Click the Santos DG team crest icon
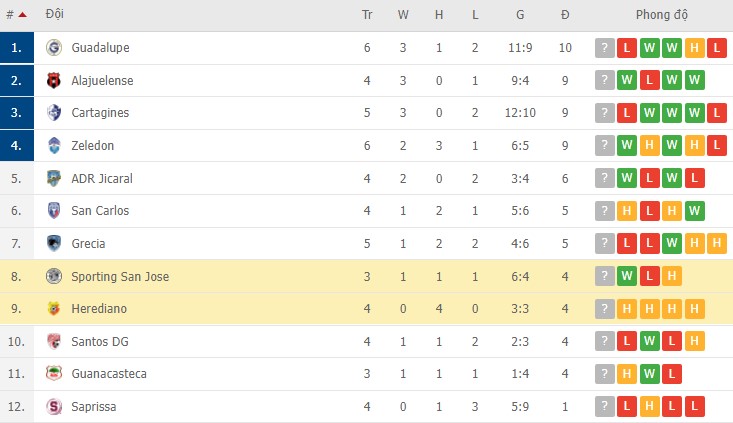This screenshot has width=733, height=423. point(54,342)
